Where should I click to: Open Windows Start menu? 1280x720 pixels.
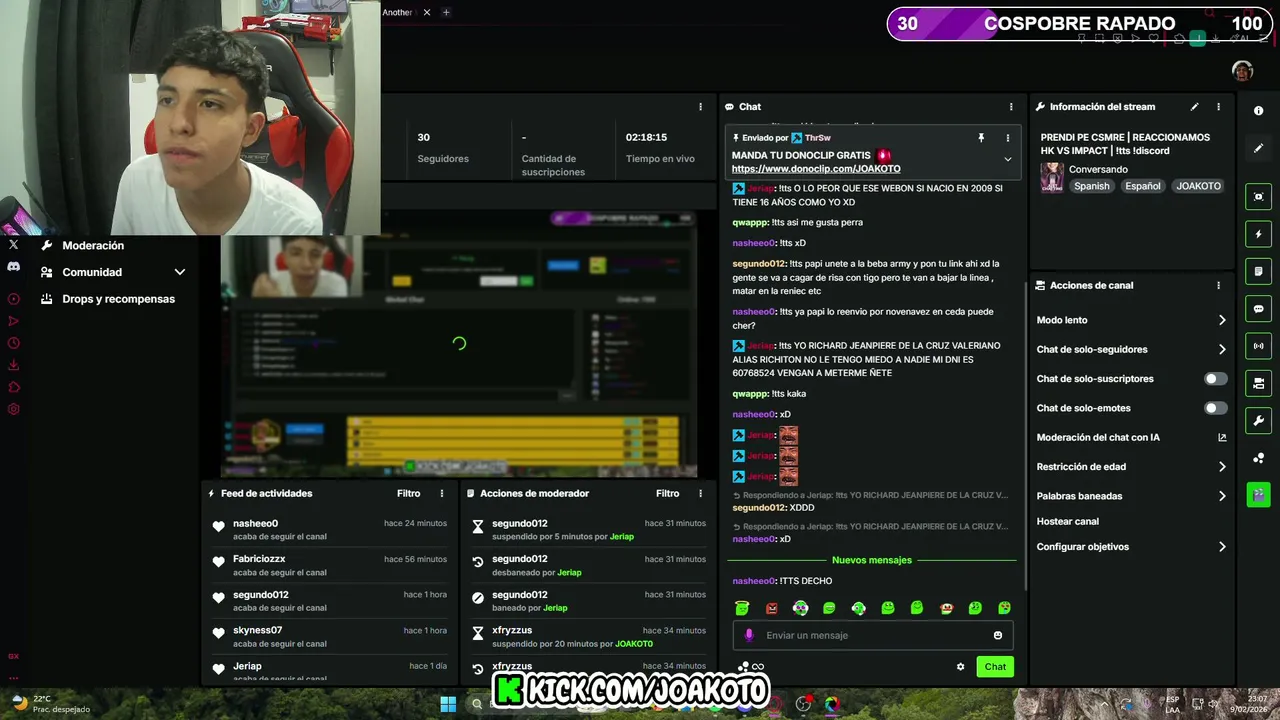pos(448,704)
